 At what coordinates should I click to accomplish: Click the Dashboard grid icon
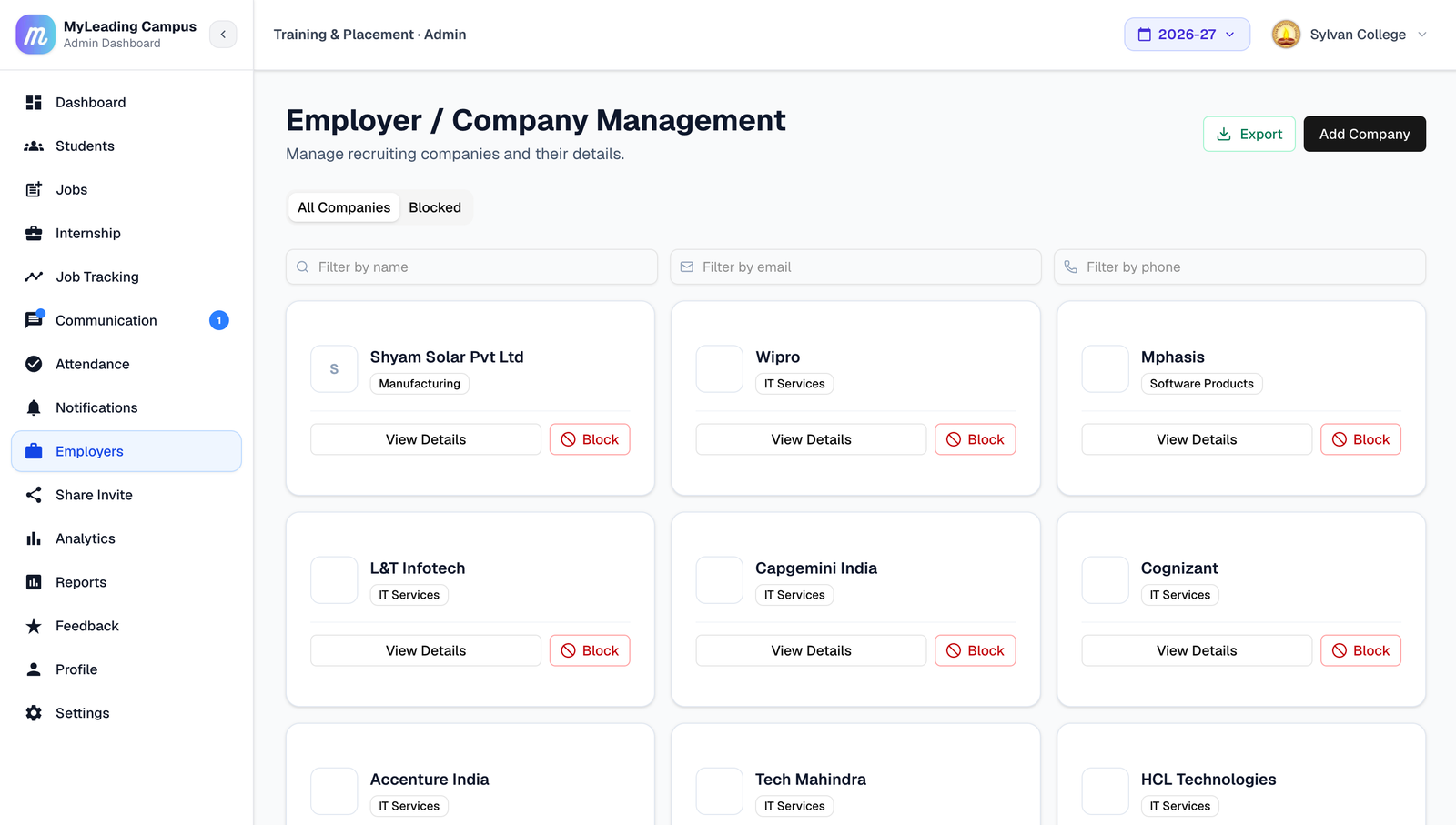(34, 102)
